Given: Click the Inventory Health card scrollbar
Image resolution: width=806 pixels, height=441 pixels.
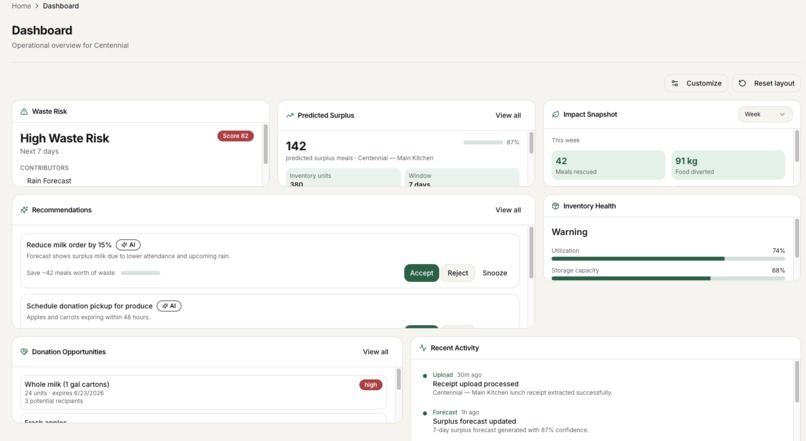Looking at the screenshot, I should pyautogui.click(x=797, y=238).
